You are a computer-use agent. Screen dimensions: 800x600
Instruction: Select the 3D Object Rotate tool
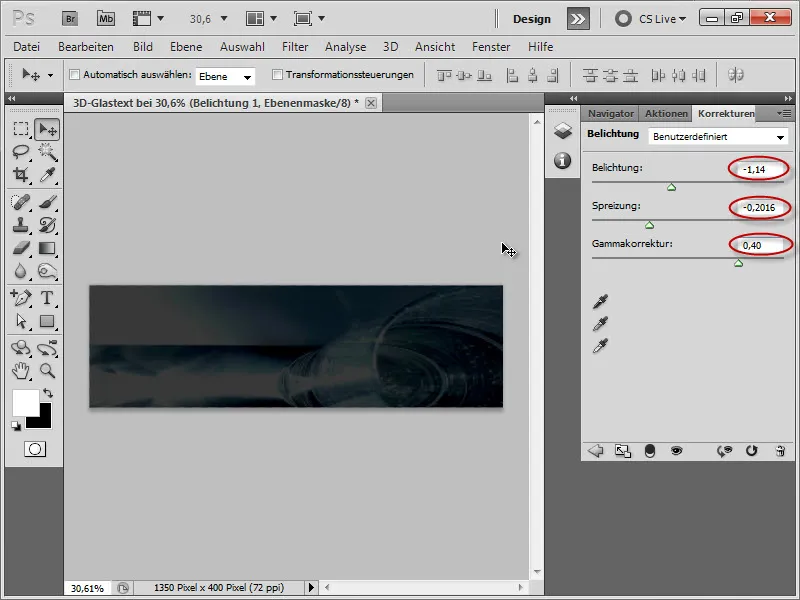pos(21,348)
